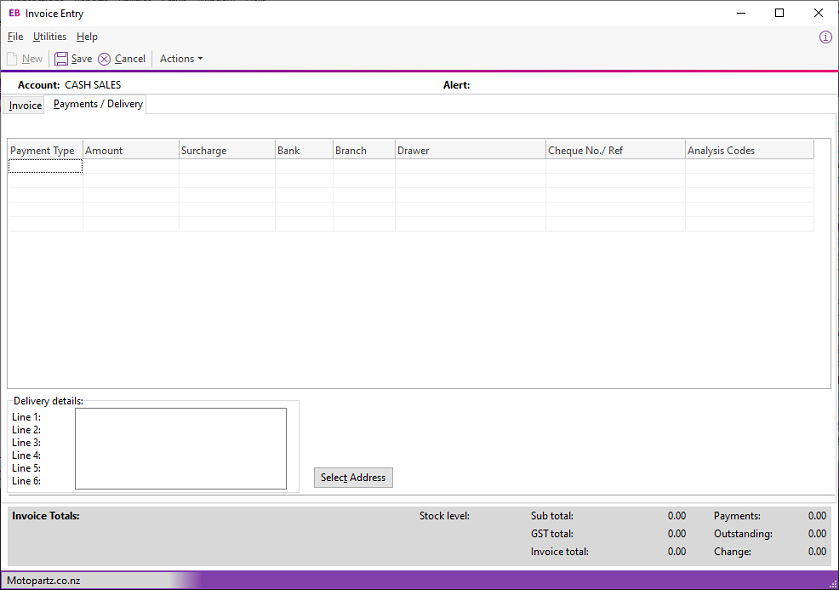Click the Bank column header
The height and width of the screenshot is (590, 839).
tap(304, 150)
